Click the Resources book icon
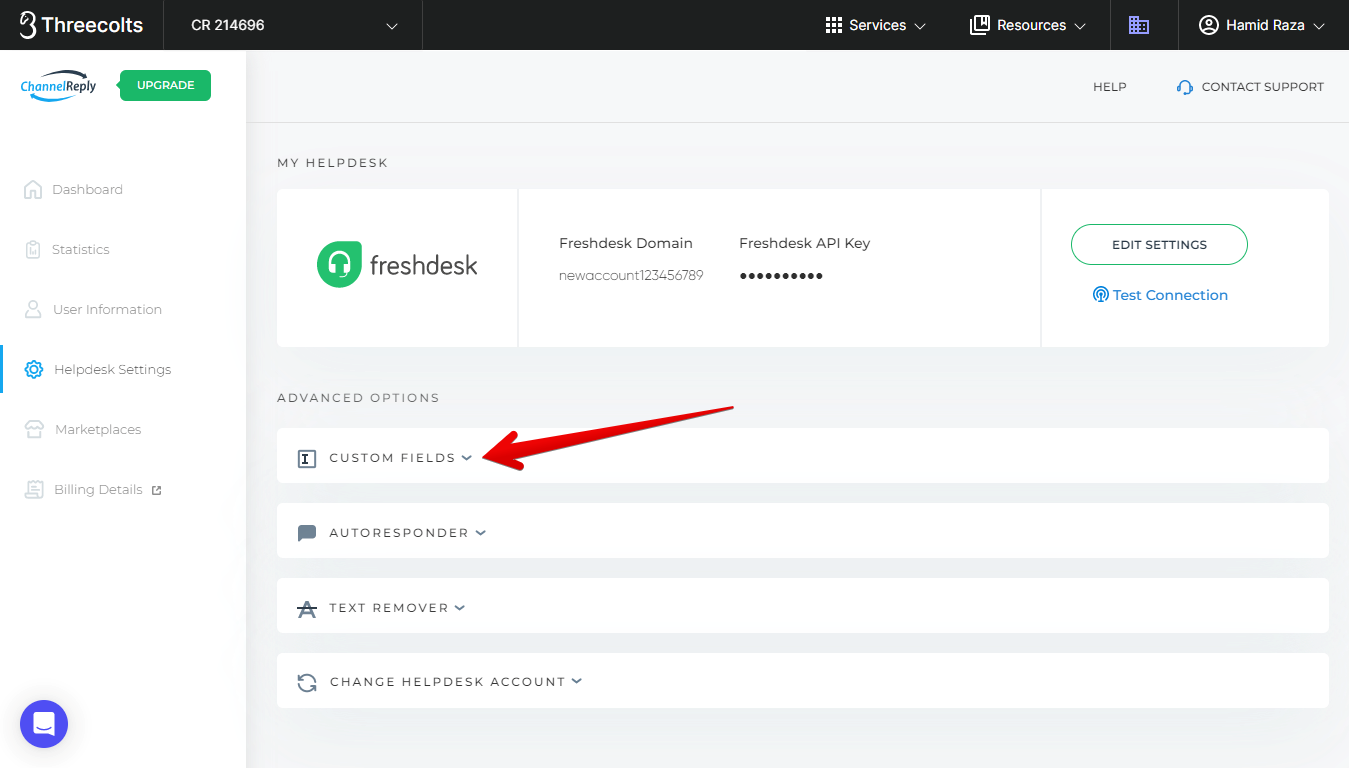The image size is (1349, 768). tap(980, 25)
